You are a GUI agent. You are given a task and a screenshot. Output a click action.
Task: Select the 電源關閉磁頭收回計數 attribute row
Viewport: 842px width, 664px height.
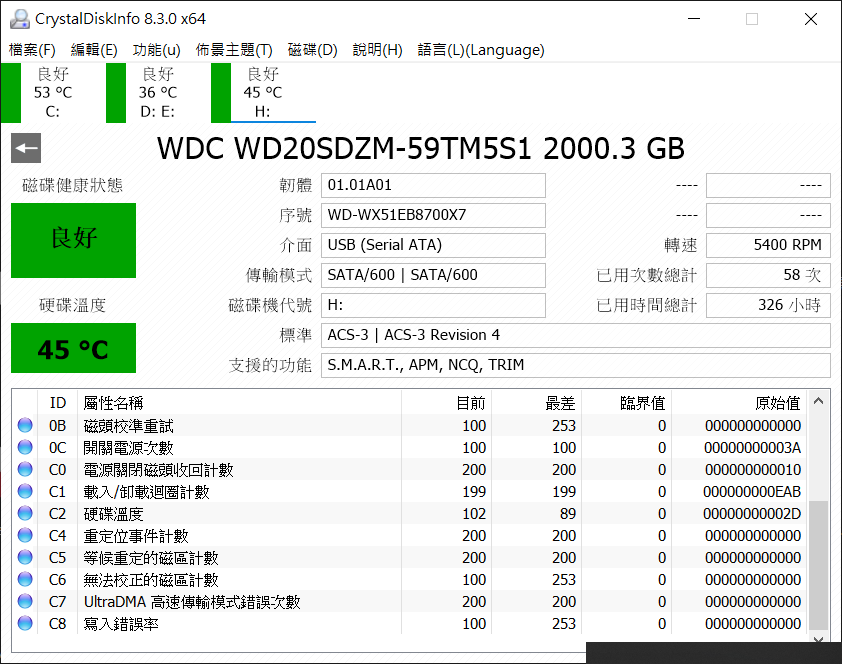(409, 470)
